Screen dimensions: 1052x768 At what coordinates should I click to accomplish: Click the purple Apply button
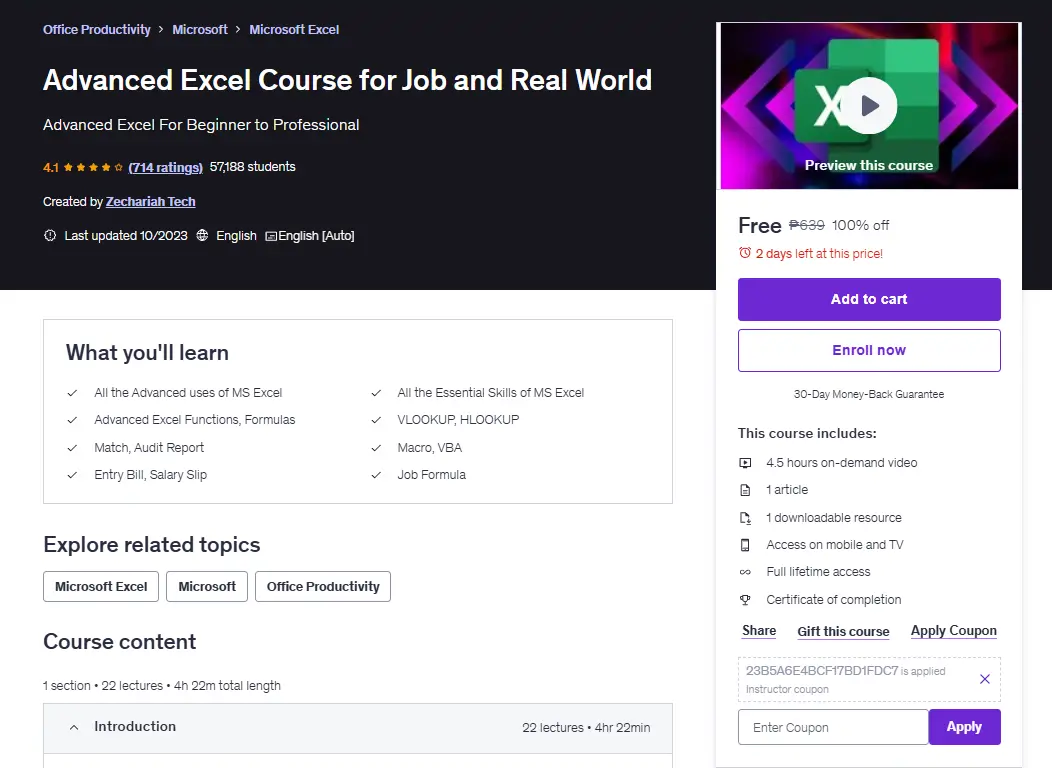pos(964,727)
